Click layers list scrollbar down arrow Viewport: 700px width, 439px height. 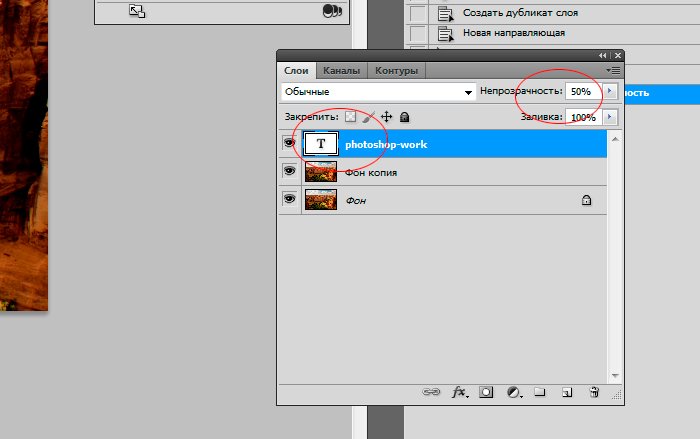click(615, 376)
